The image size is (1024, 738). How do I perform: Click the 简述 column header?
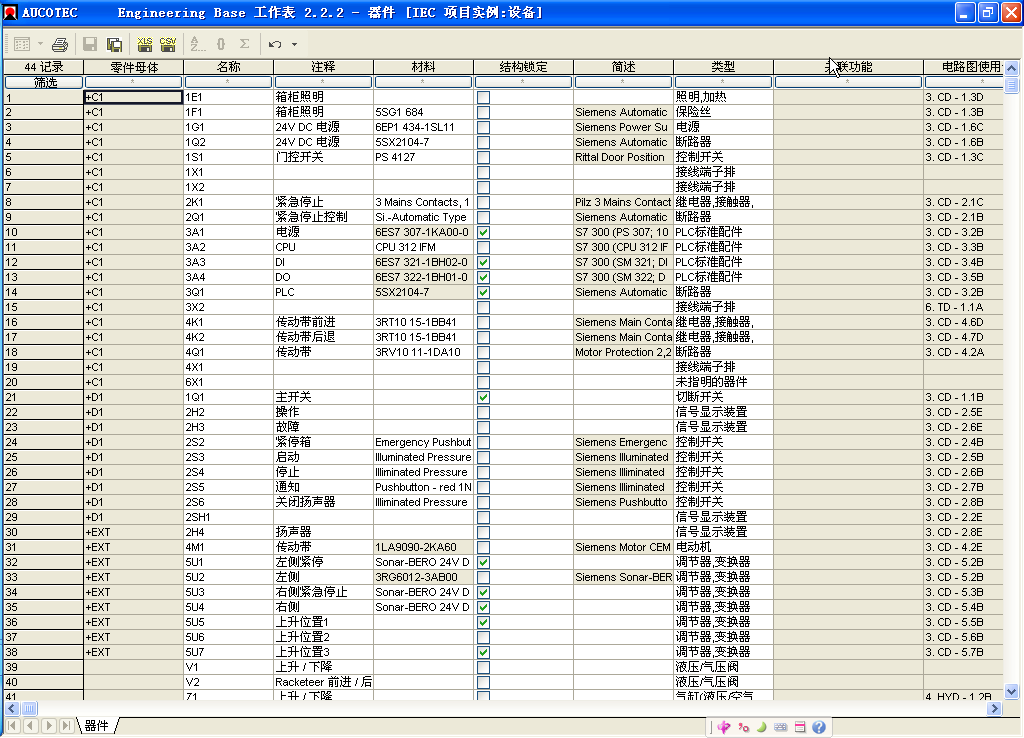pyautogui.click(x=623, y=67)
